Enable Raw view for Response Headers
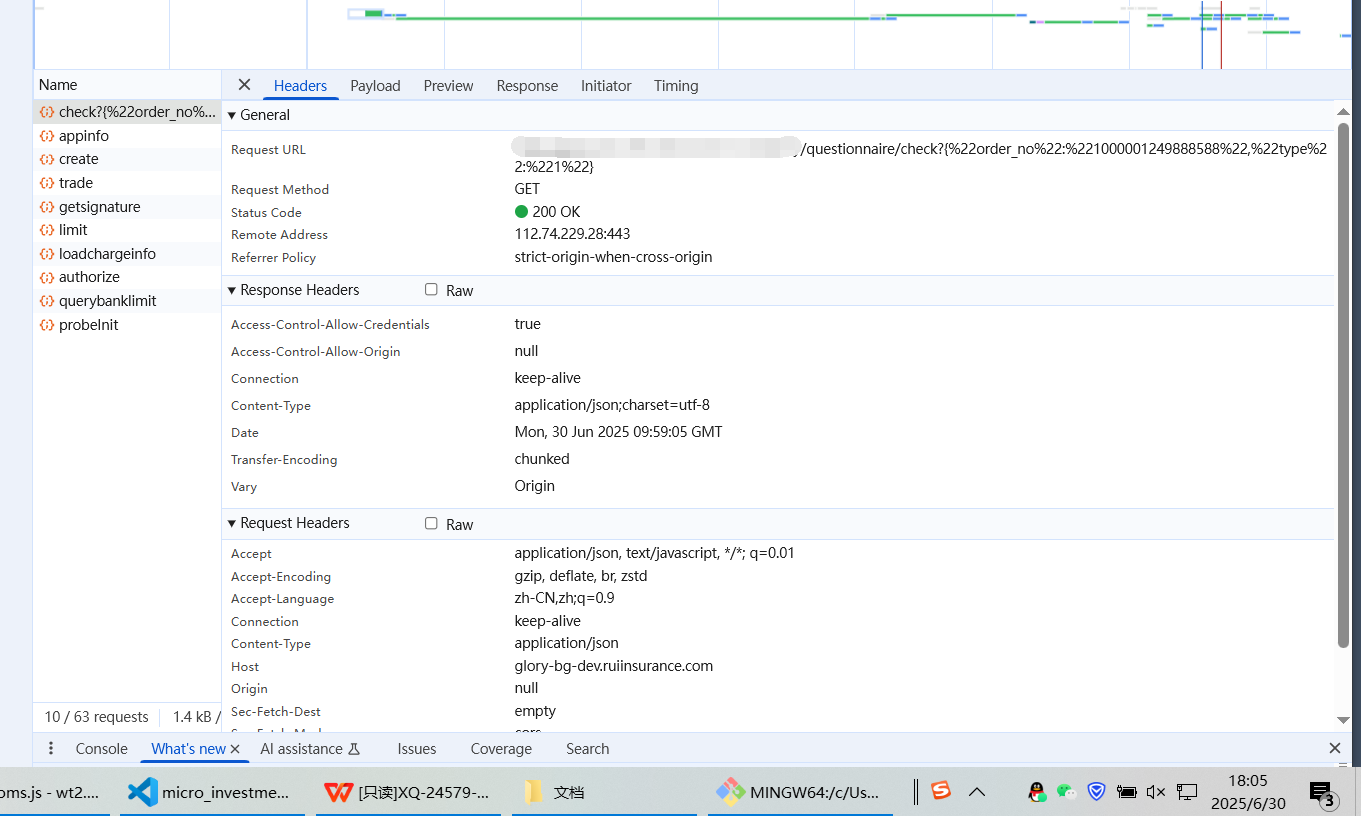 431,289
